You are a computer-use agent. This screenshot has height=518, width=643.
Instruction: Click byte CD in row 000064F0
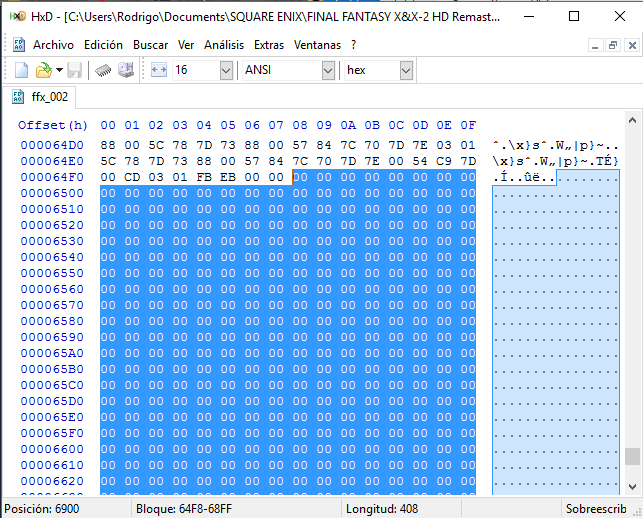coord(132,177)
